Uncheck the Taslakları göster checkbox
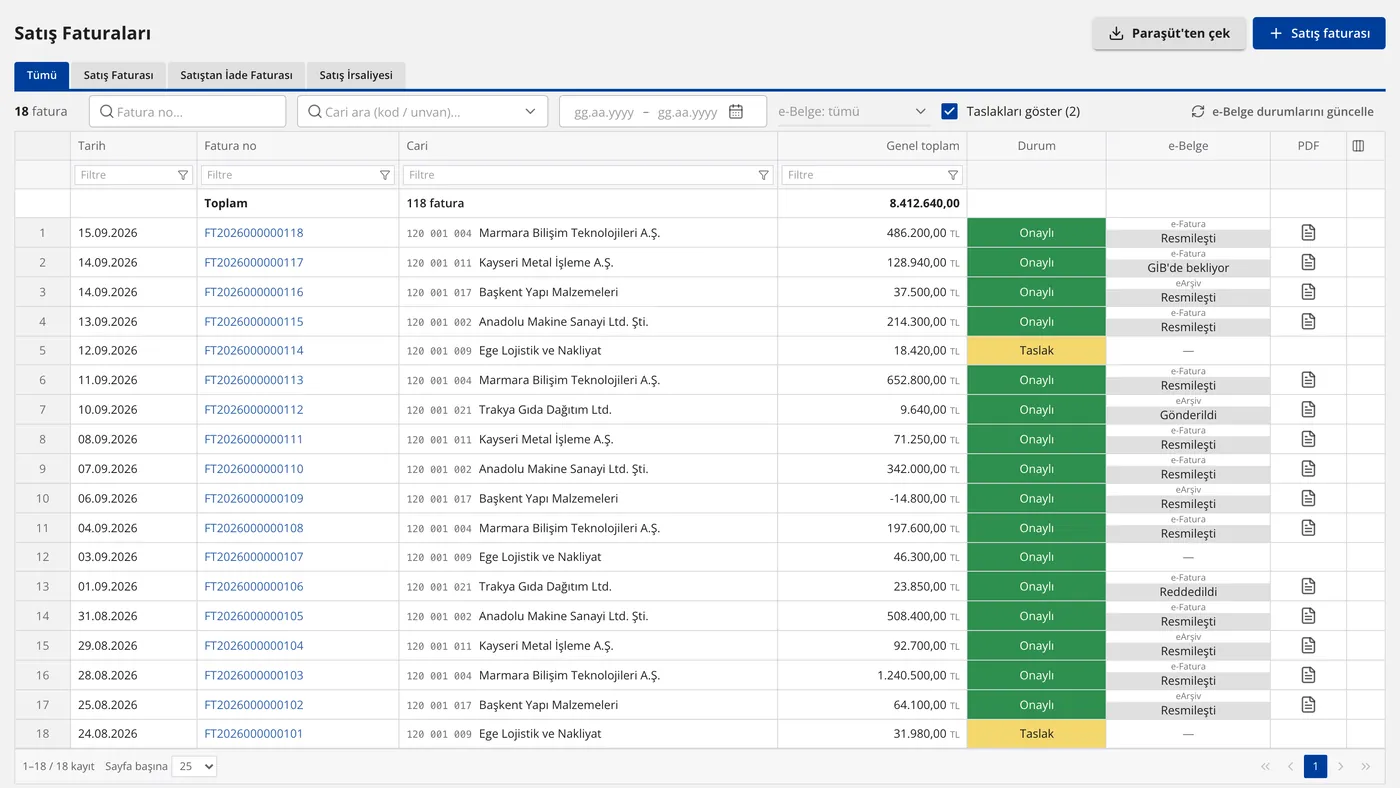Image resolution: width=1400 pixels, height=788 pixels. [x=950, y=112]
